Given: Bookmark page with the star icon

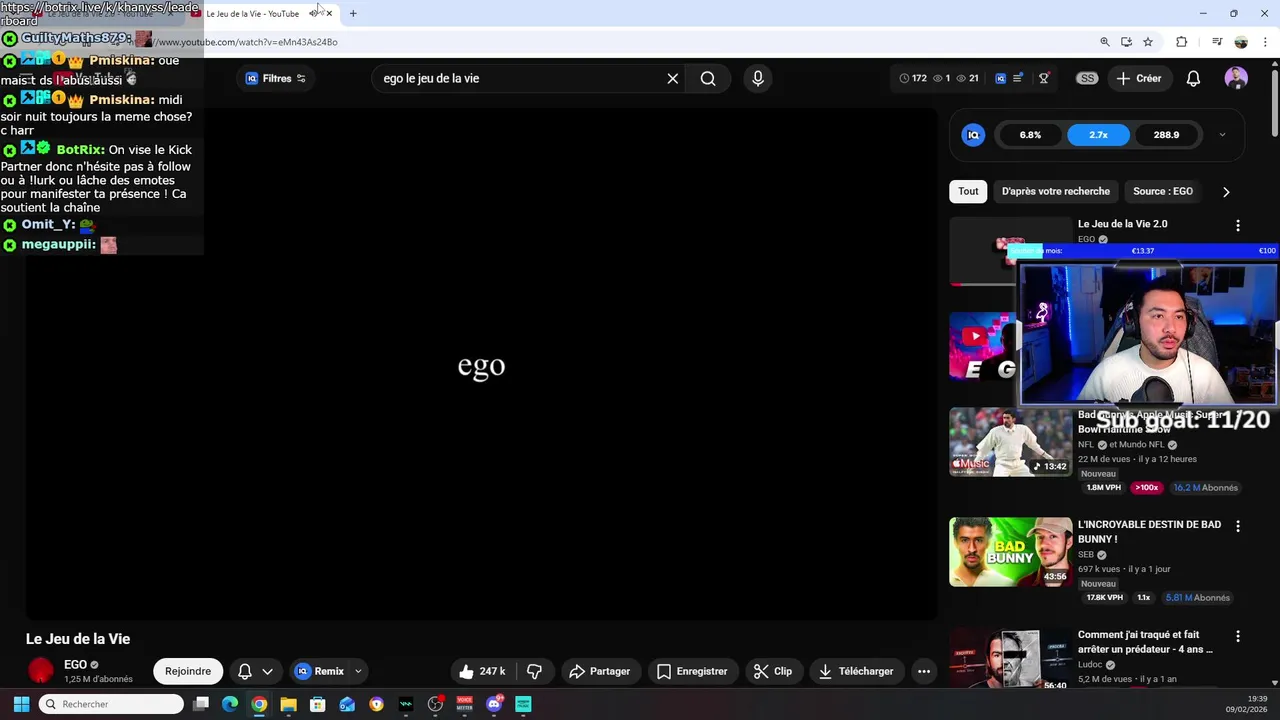Looking at the screenshot, I should 1148,42.
